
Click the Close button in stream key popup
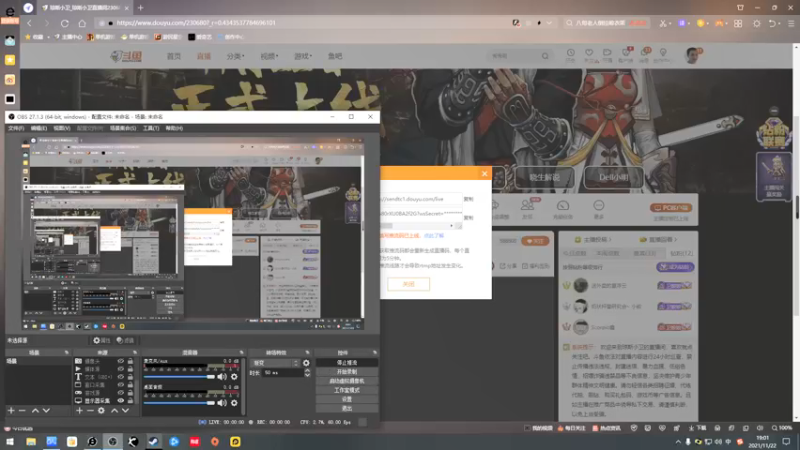pos(409,284)
